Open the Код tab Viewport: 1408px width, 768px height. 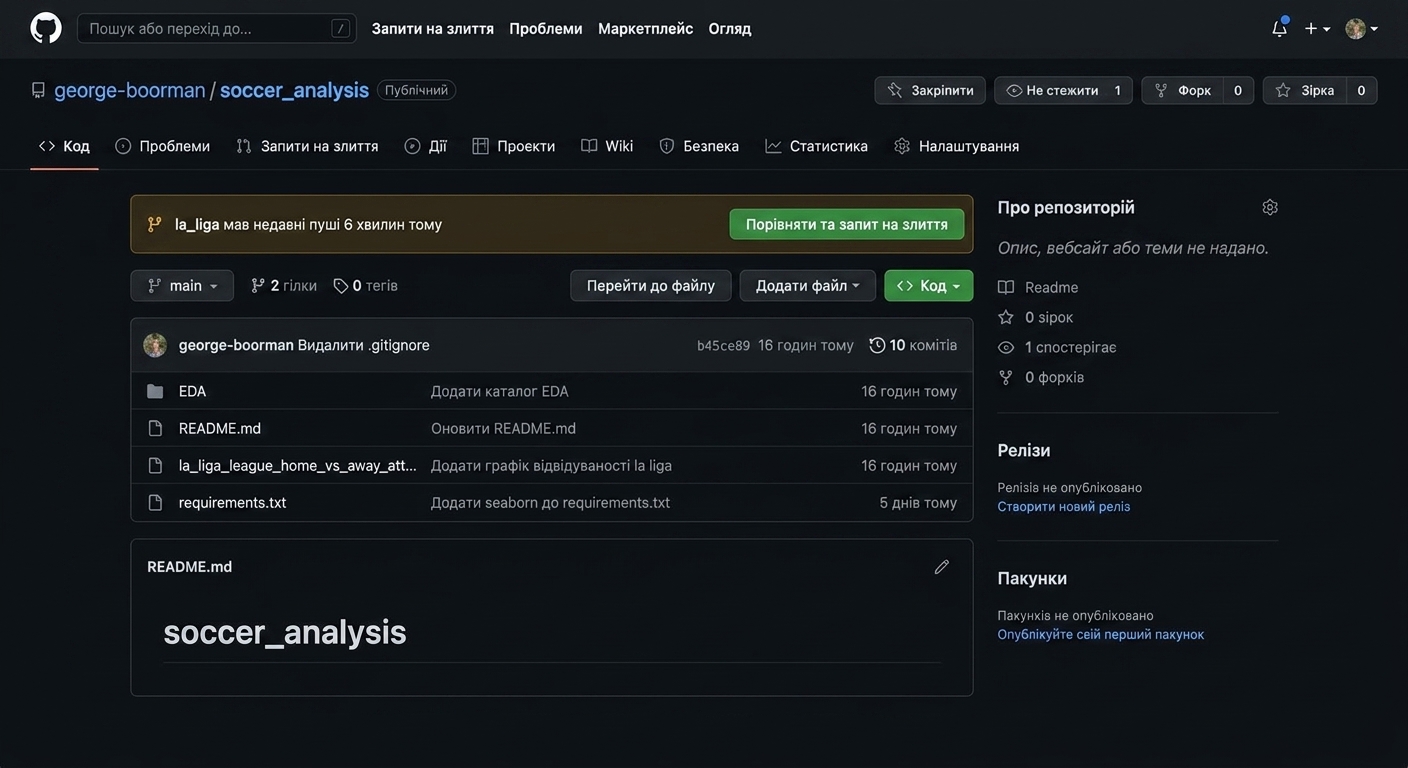(64, 146)
